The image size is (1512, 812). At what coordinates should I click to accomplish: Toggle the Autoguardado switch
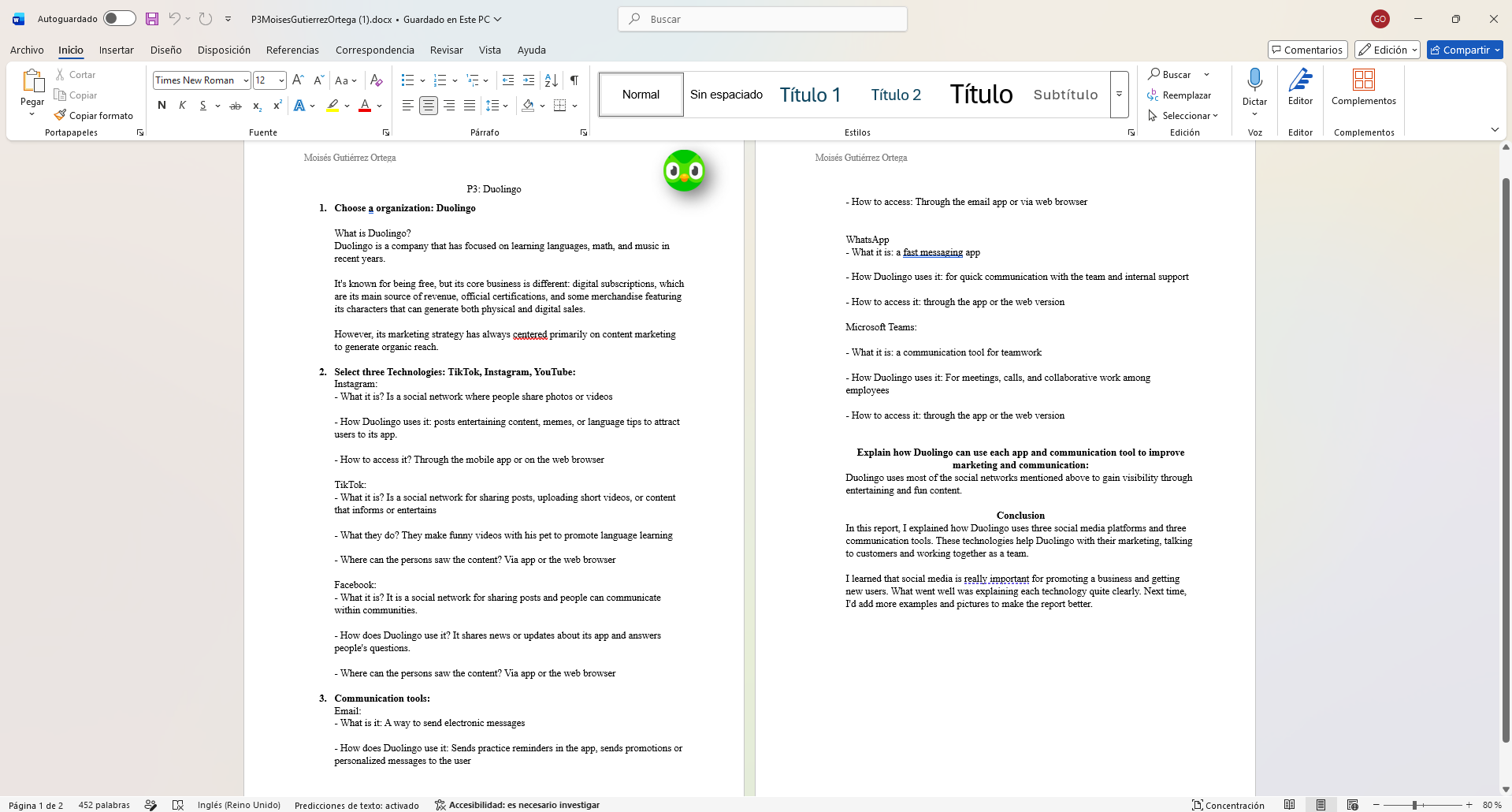[x=120, y=19]
